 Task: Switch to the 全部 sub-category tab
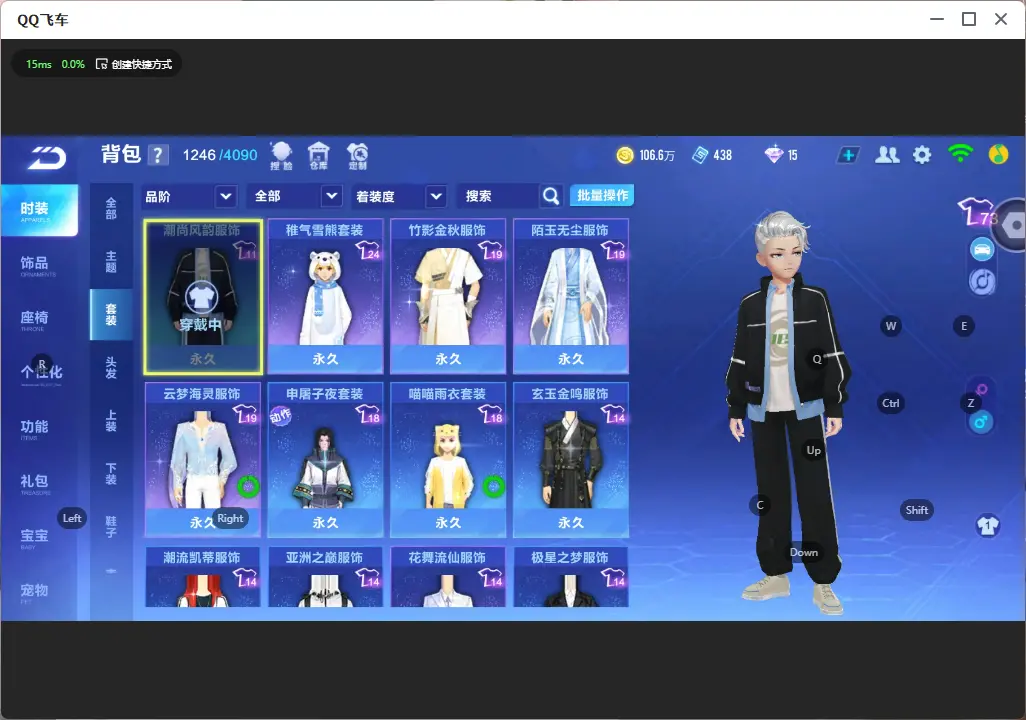coord(111,208)
